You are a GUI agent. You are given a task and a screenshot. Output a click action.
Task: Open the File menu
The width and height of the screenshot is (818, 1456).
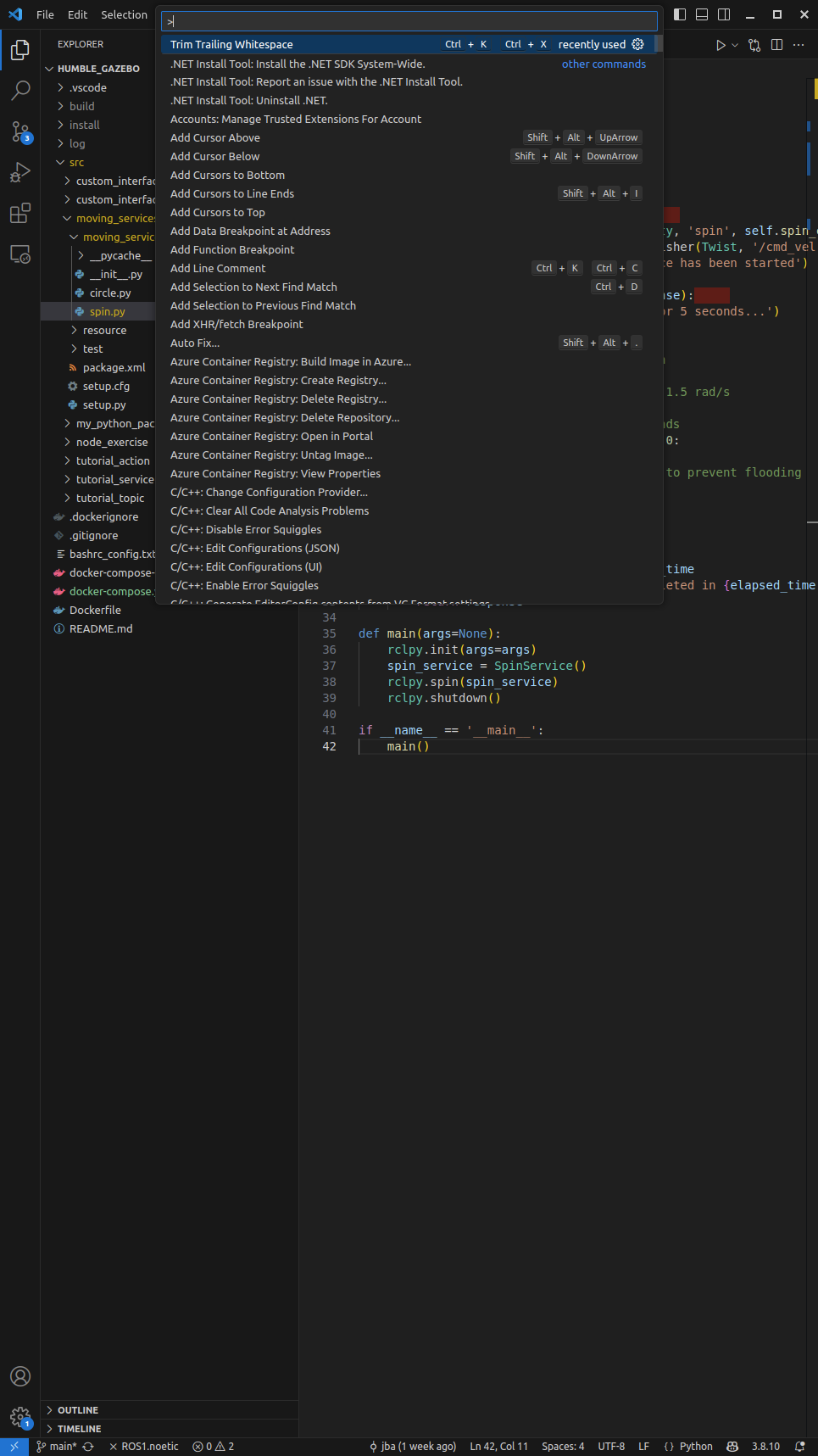point(45,14)
